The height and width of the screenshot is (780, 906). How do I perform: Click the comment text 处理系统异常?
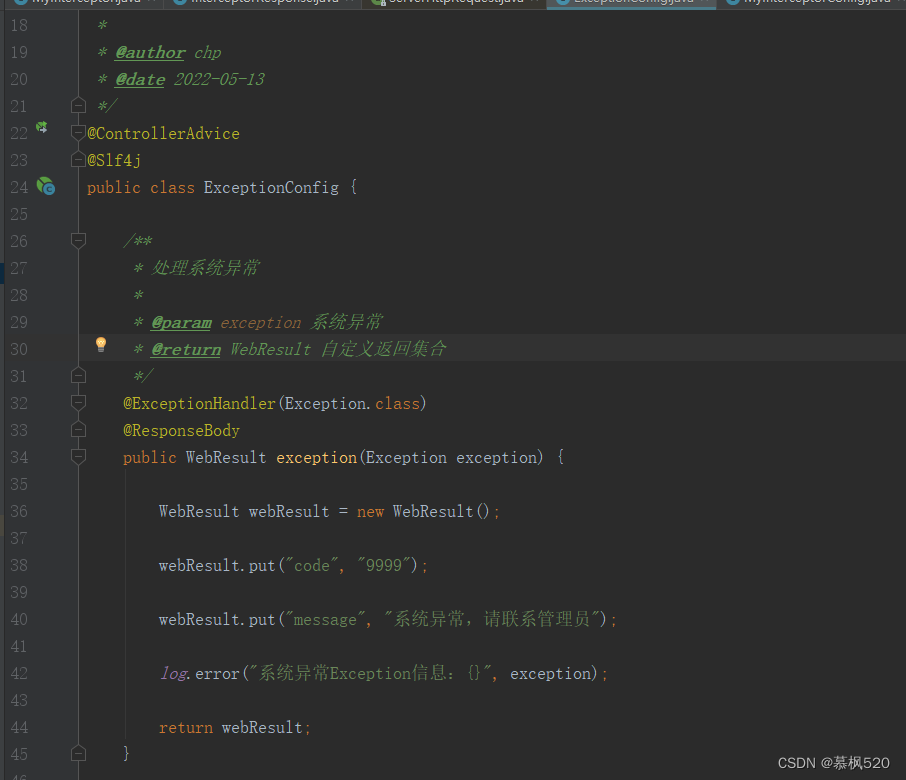click(x=206, y=268)
